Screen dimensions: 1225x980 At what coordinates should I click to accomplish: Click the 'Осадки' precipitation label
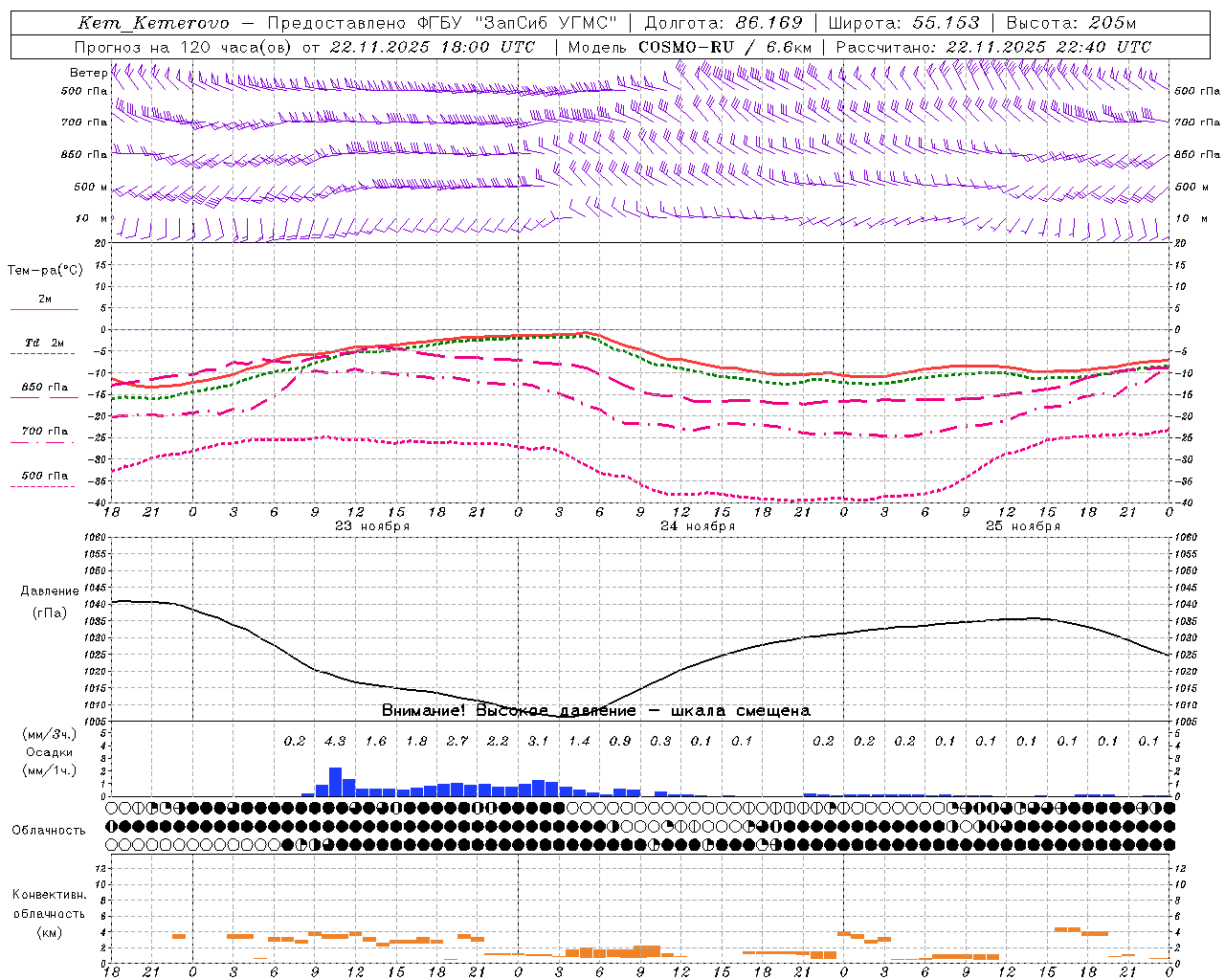coord(49,752)
